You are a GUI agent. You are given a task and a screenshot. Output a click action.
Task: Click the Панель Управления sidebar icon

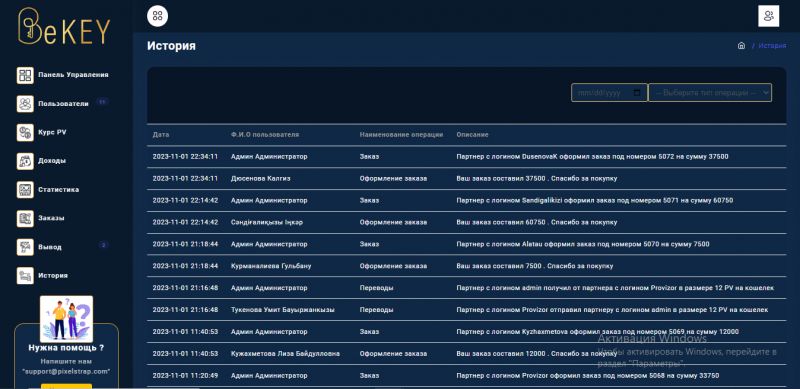click(x=25, y=75)
